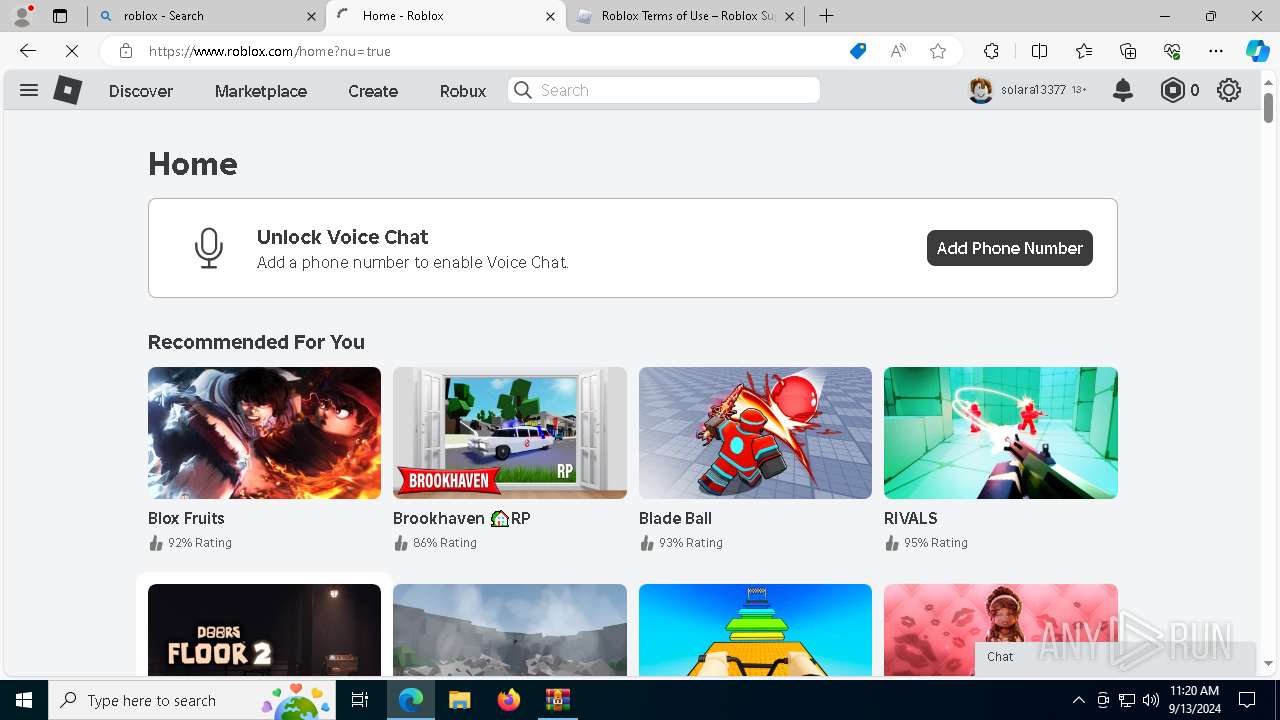
Task: Open the Blox Fruits title link
Action: pos(186,518)
